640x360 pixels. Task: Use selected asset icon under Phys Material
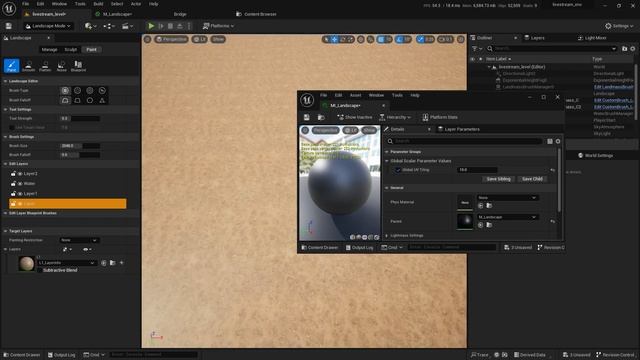(x=480, y=205)
